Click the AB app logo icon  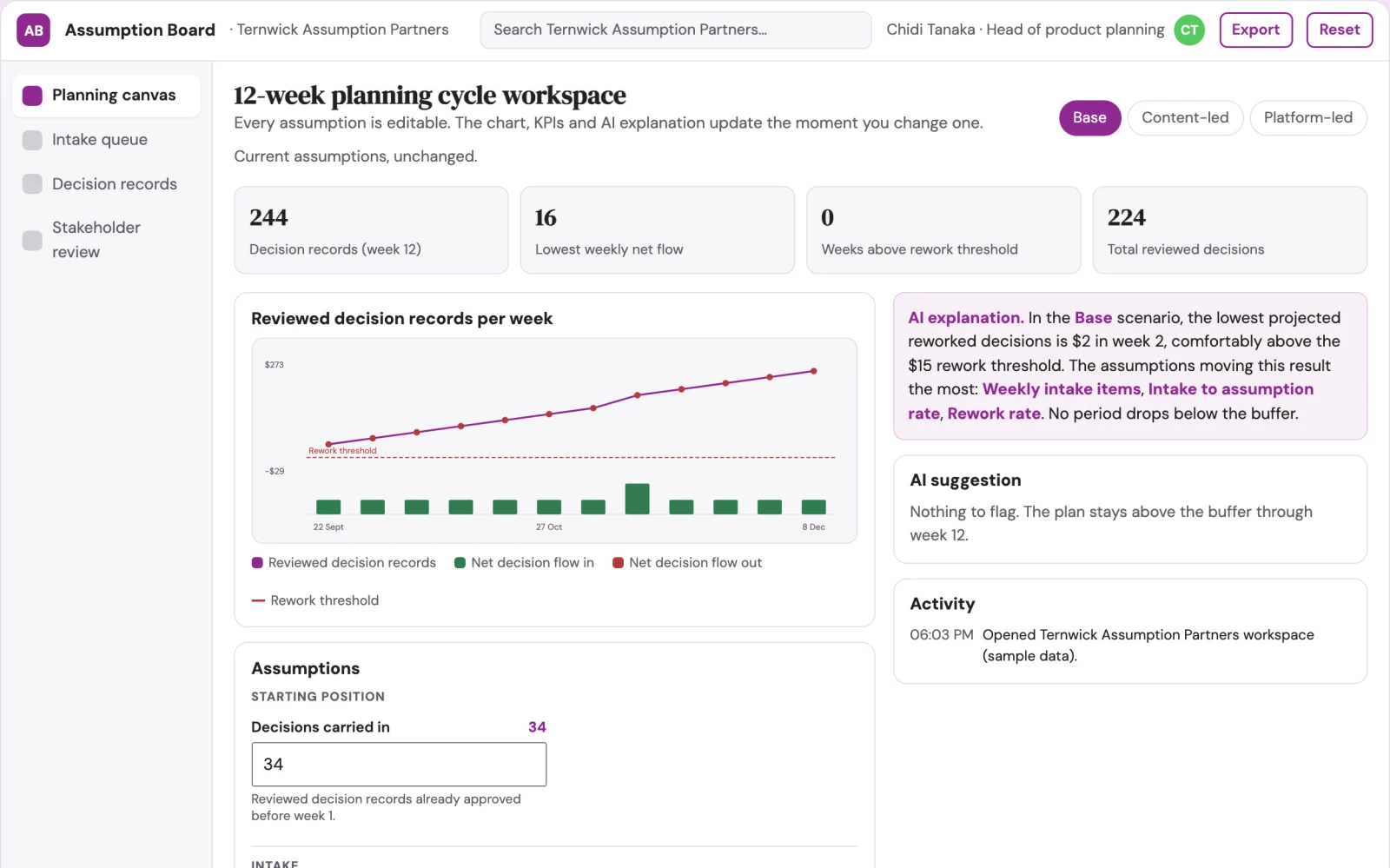click(33, 30)
